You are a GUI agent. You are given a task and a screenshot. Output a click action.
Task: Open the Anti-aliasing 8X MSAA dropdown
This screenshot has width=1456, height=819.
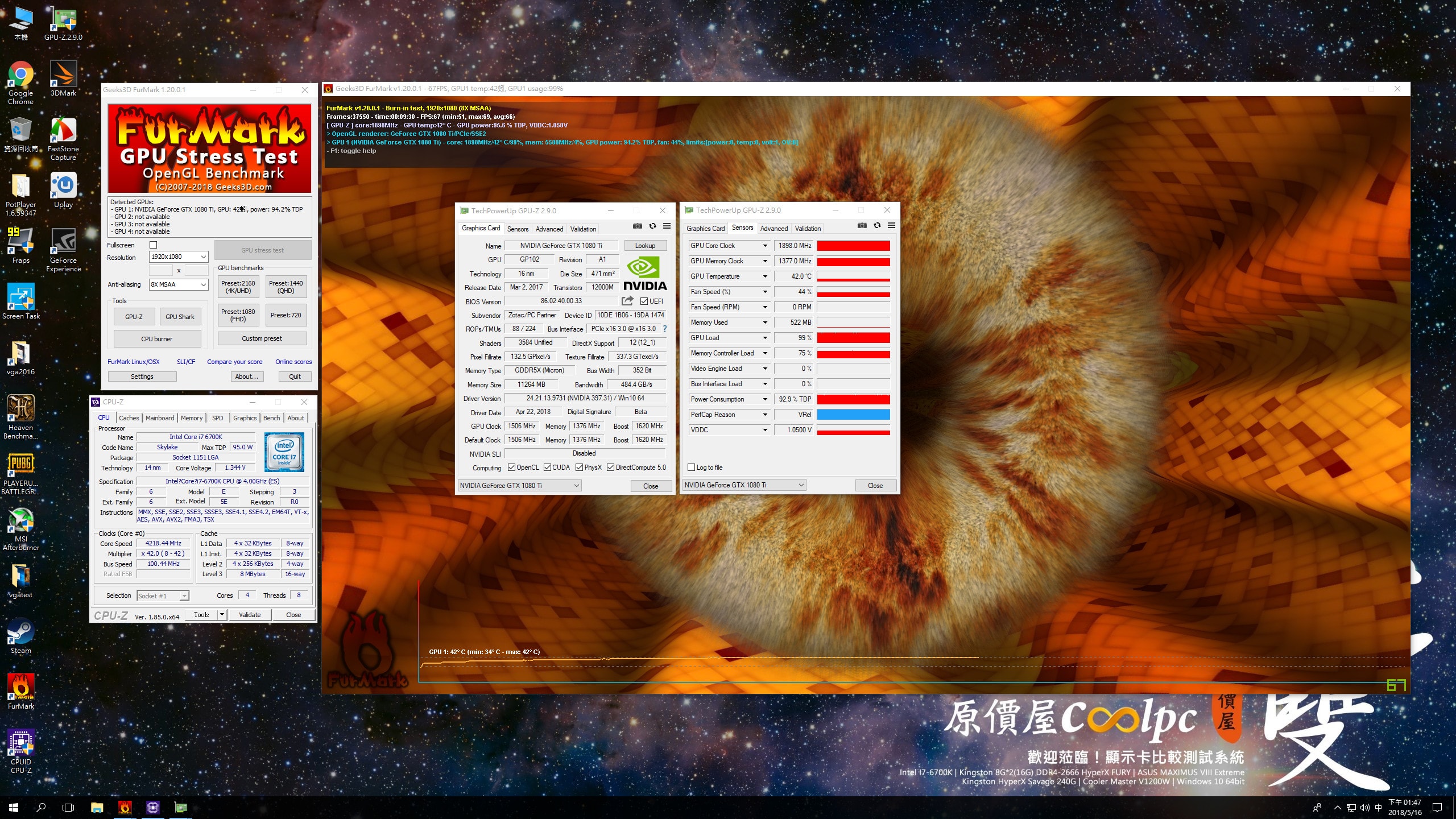tap(179, 284)
